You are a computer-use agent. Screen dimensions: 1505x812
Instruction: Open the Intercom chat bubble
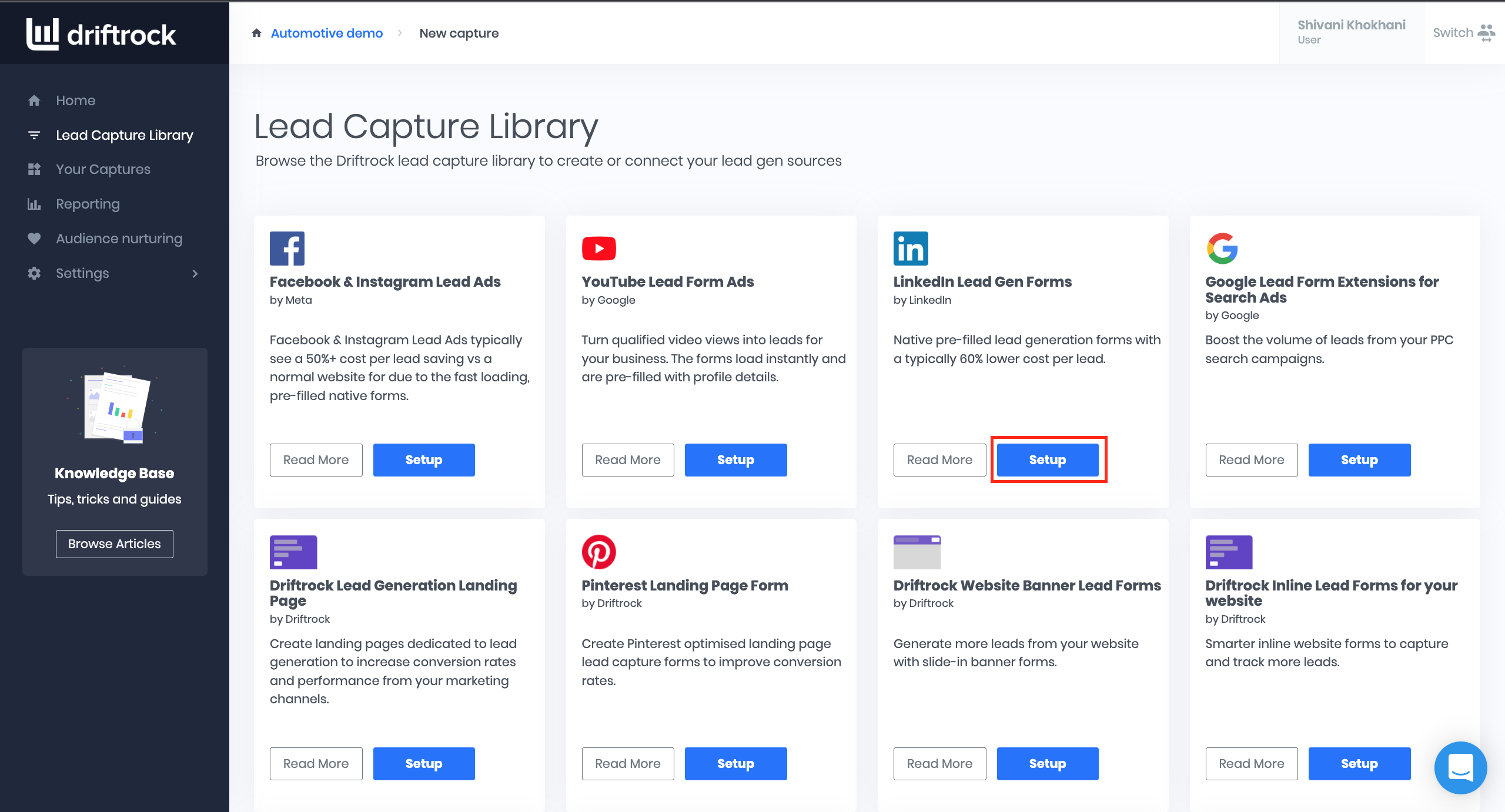pos(1461,768)
